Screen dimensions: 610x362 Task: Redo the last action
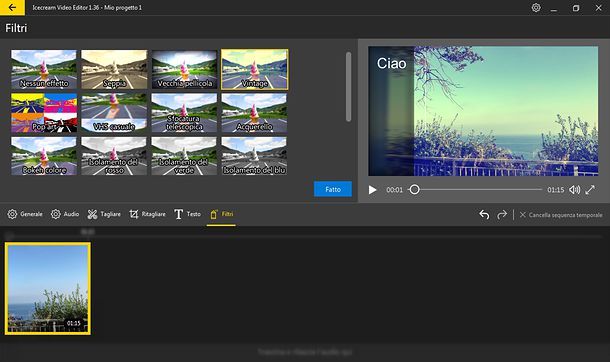coord(502,215)
